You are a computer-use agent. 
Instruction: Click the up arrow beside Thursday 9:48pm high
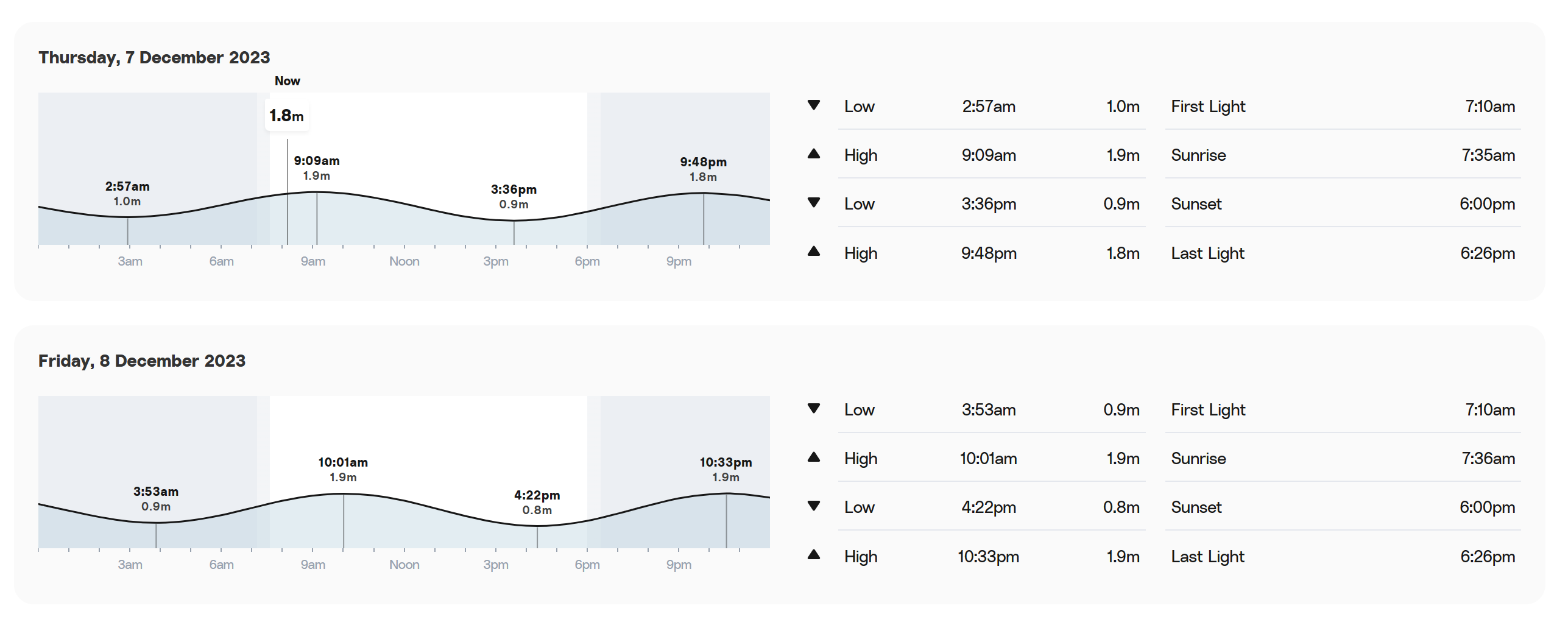click(x=813, y=252)
